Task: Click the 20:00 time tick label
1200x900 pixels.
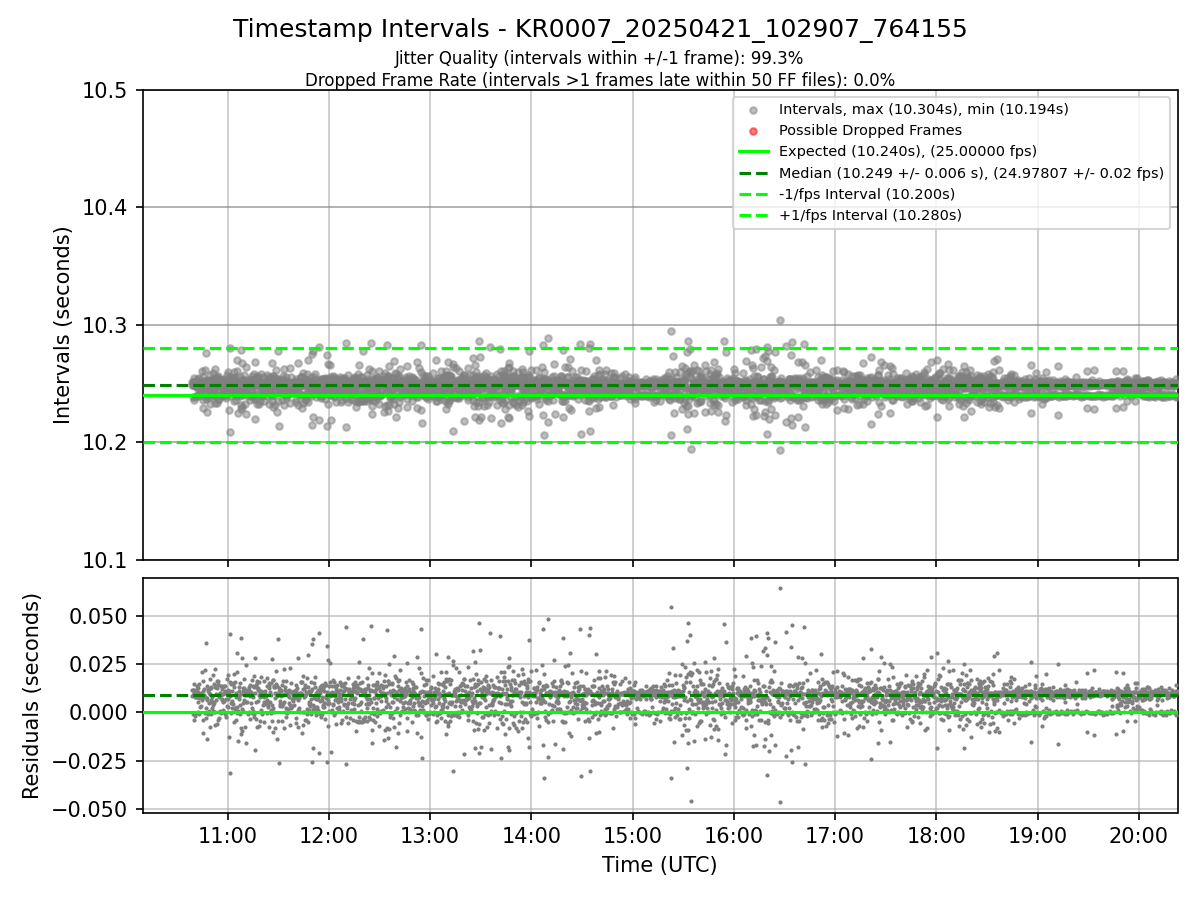Action: click(1138, 834)
